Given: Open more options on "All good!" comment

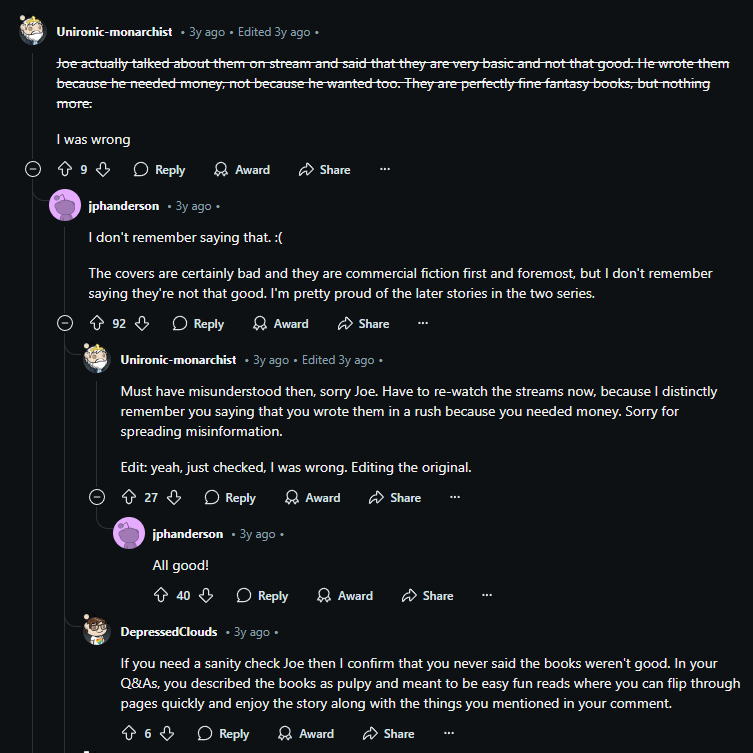Looking at the screenshot, I should (487, 595).
